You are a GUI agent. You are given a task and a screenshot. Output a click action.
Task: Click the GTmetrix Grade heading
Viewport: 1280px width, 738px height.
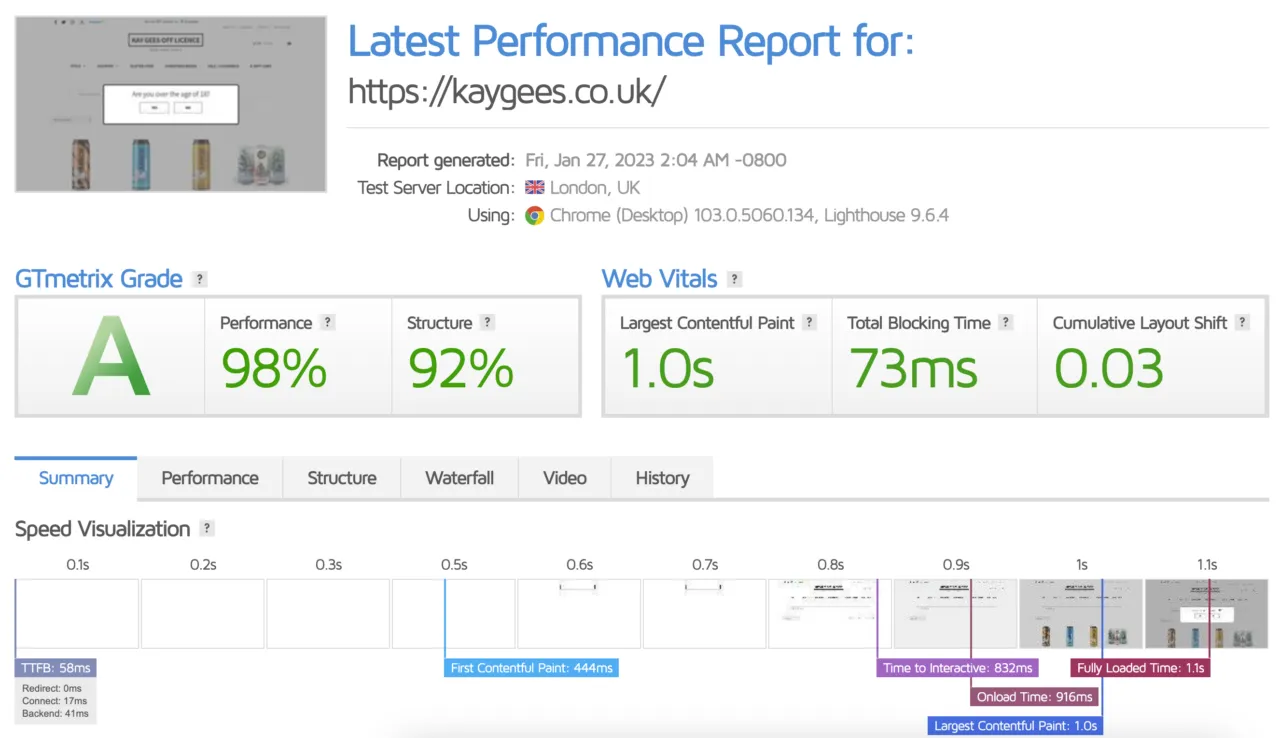tap(99, 279)
